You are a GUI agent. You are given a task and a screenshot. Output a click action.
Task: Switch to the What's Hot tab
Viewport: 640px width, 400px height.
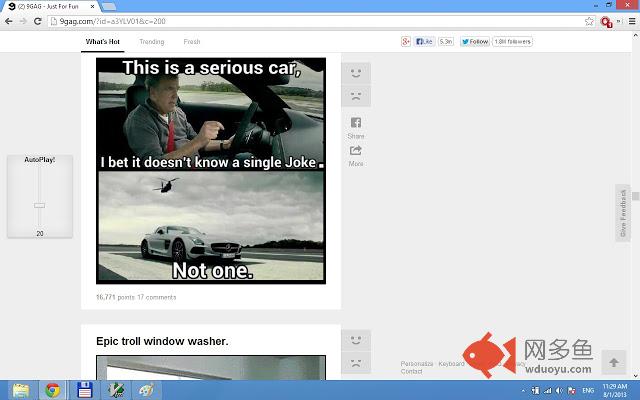click(102, 42)
